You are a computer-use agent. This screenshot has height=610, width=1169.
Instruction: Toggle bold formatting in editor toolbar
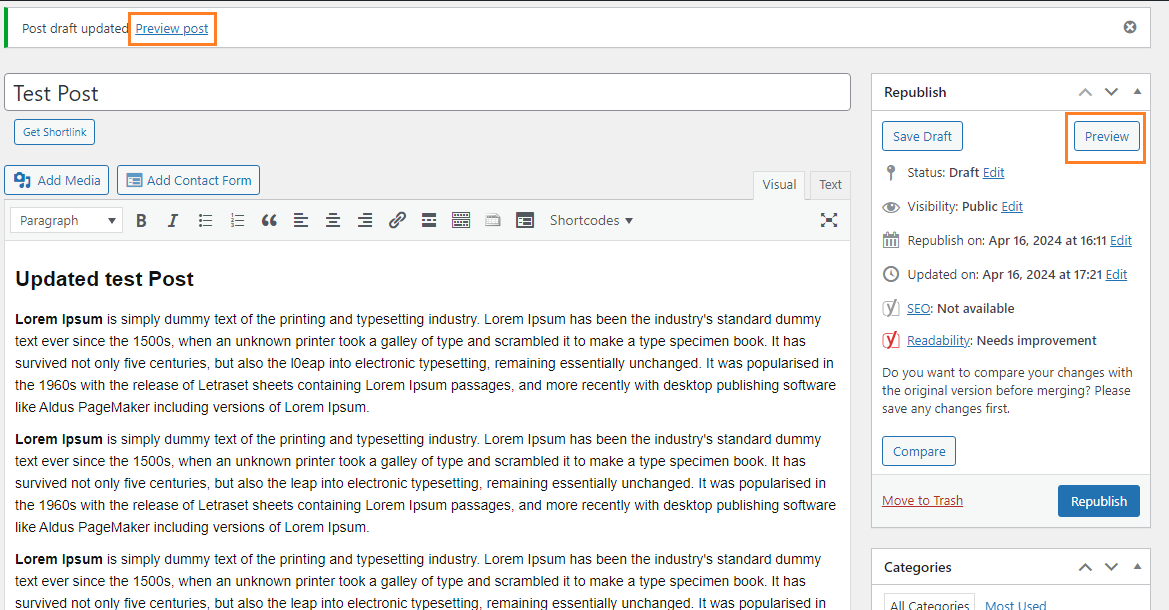tap(141, 221)
